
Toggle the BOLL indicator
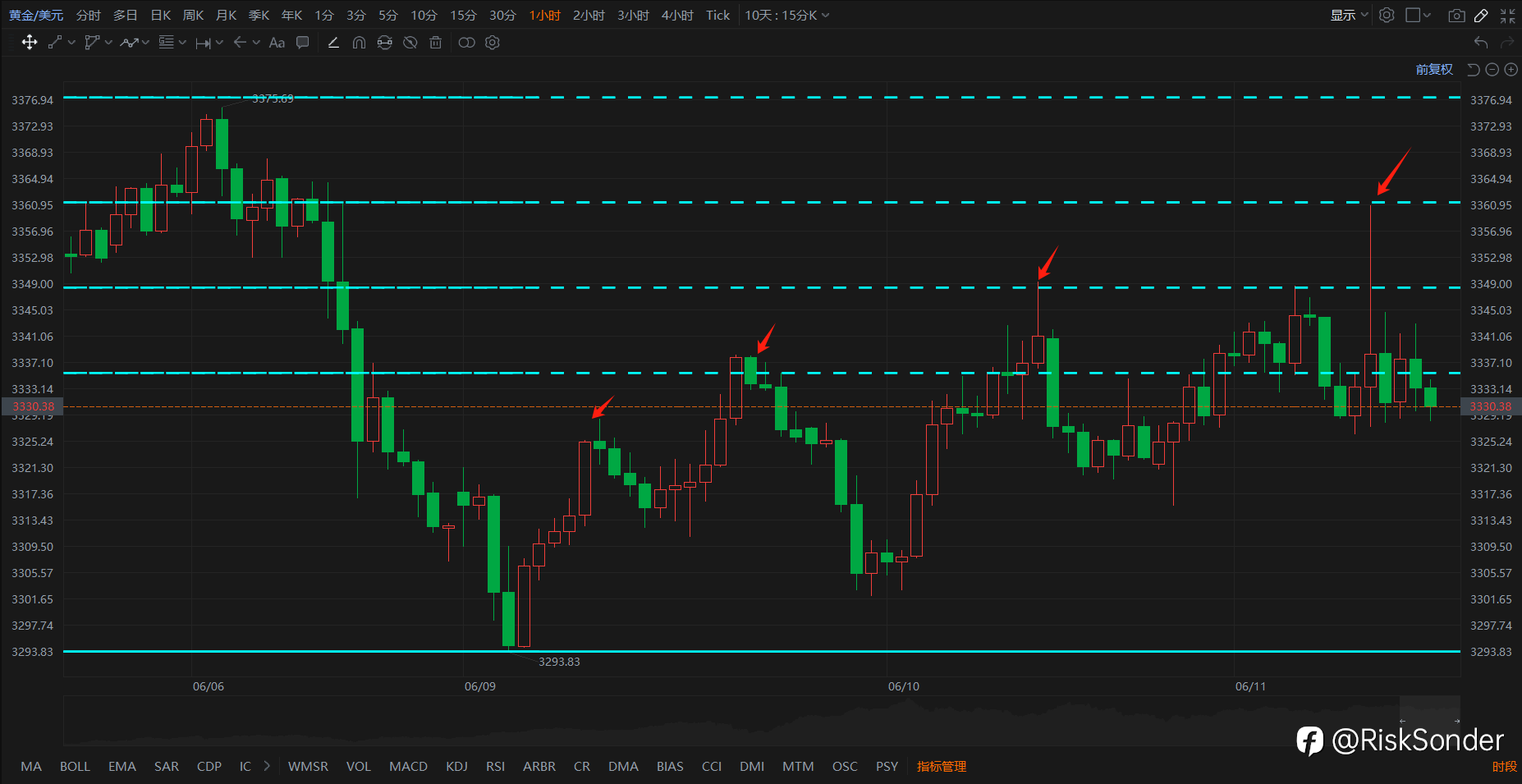(75, 766)
